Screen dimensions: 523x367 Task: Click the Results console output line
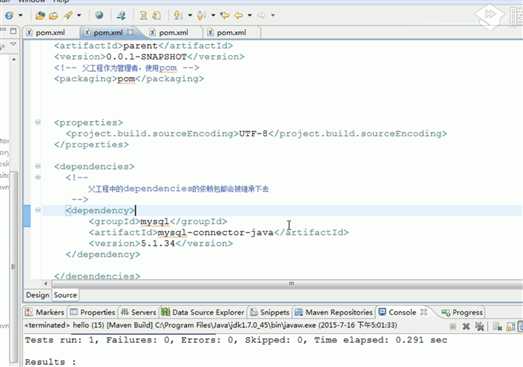coord(50,362)
